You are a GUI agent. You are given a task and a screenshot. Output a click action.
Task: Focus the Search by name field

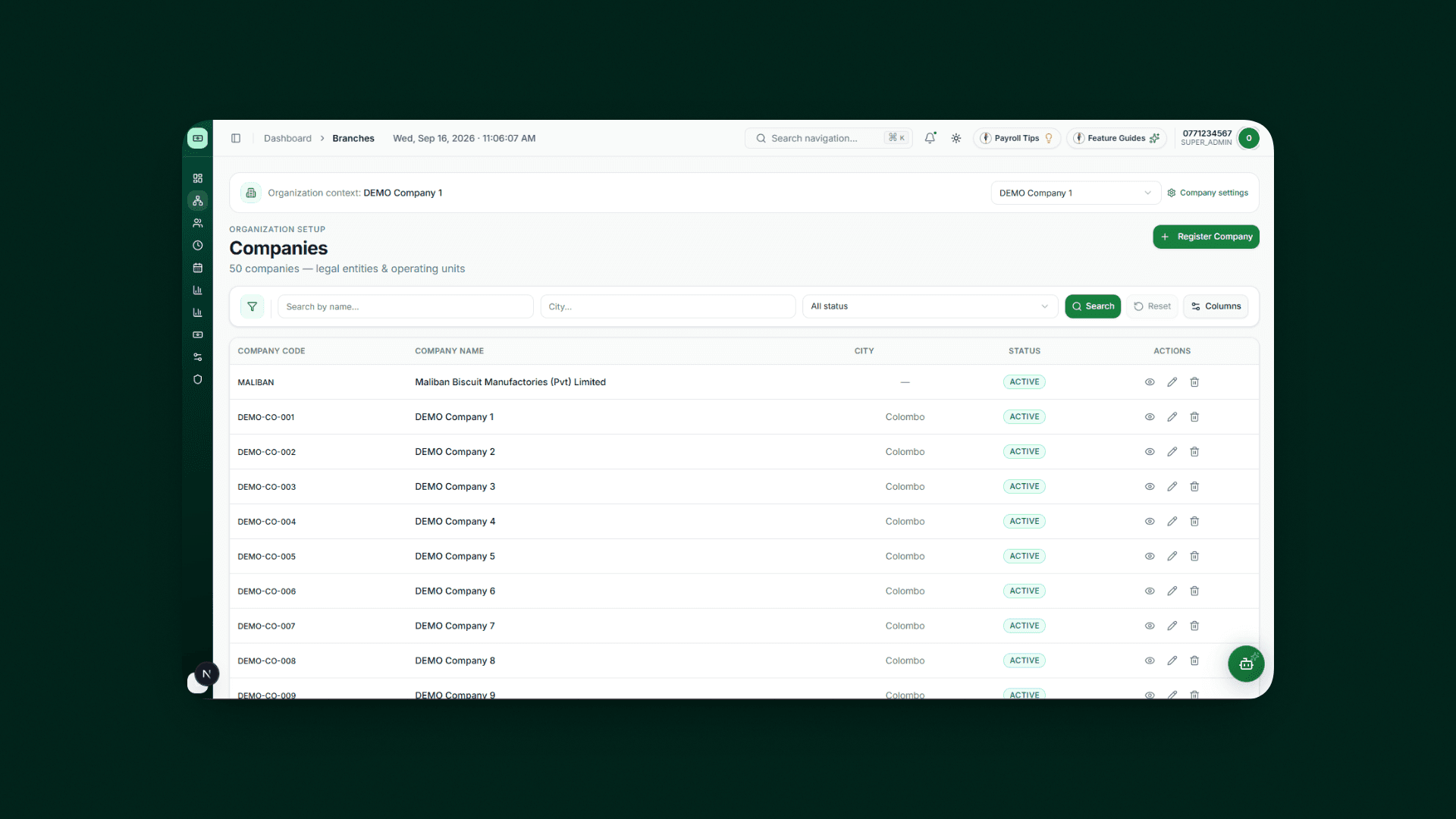[x=406, y=306]
